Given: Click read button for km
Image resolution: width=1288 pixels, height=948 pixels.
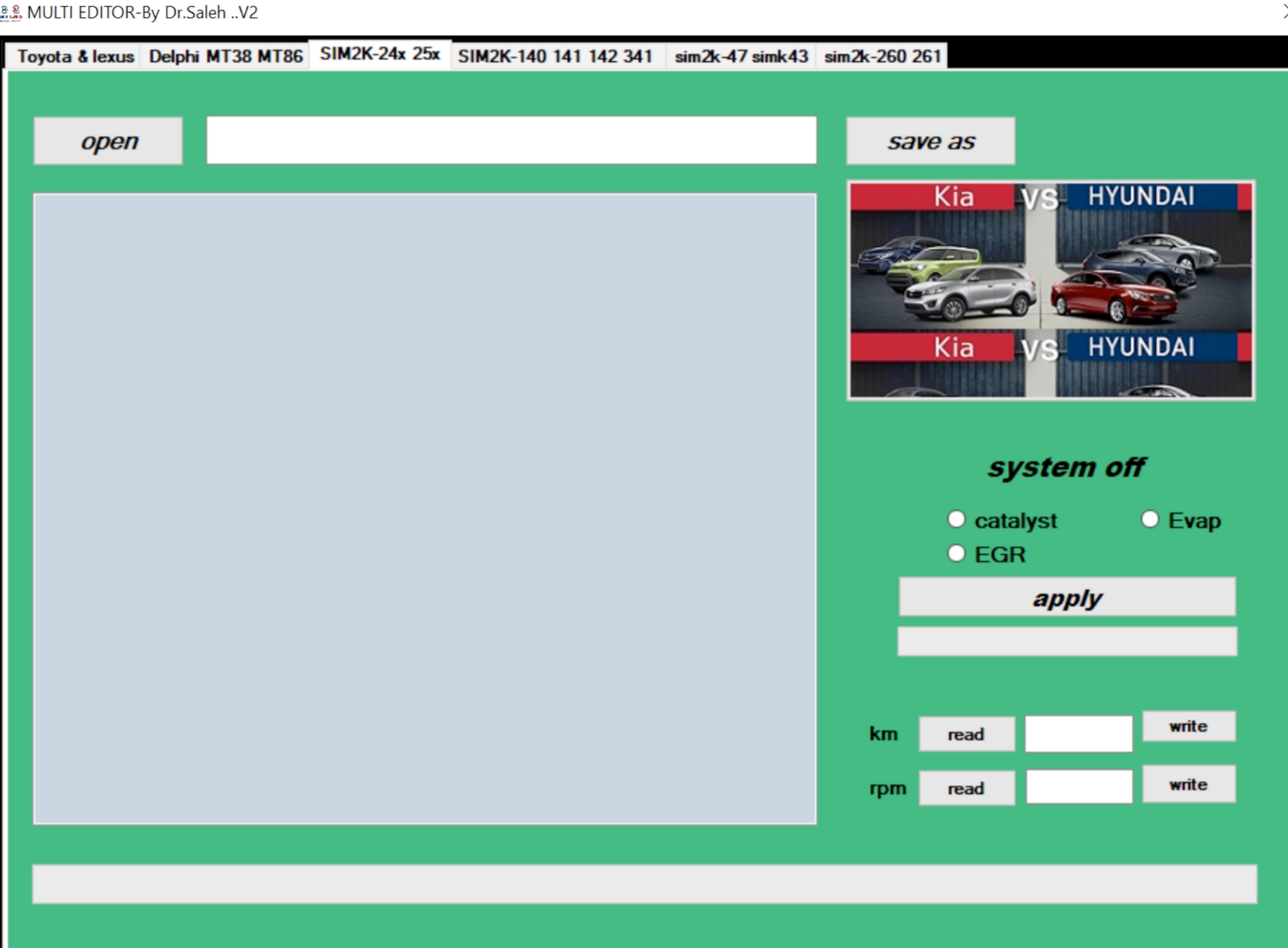Looking at the screenshot, I should coord(966,734).
